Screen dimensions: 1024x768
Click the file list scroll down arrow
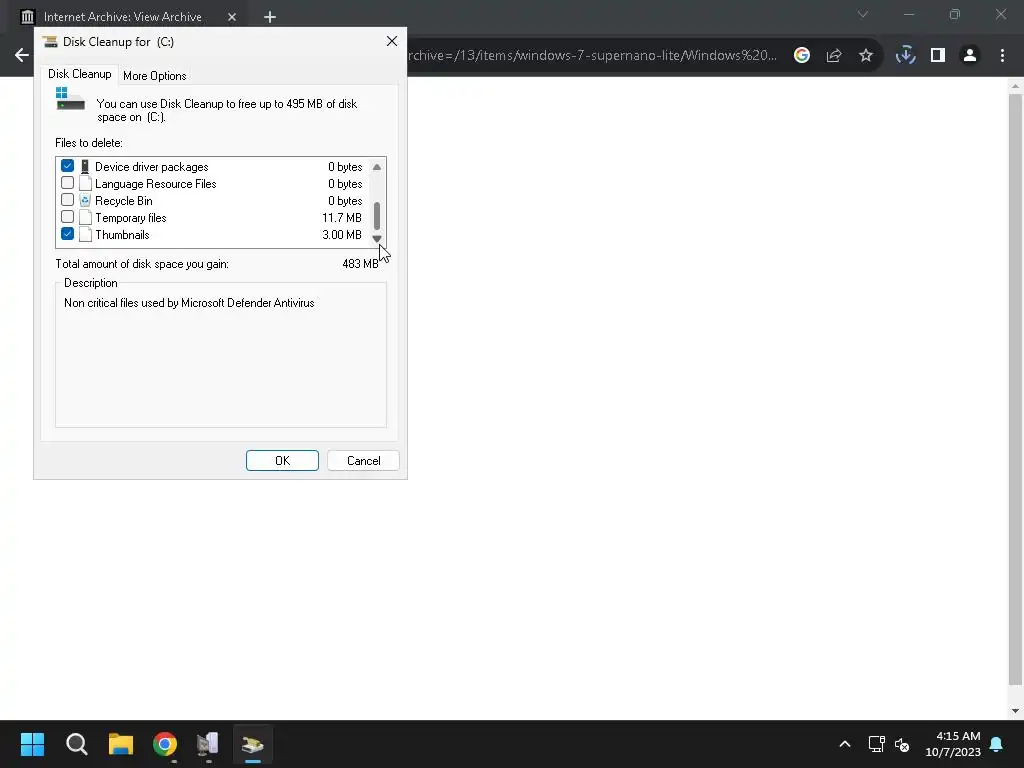[x=377, y=238]
